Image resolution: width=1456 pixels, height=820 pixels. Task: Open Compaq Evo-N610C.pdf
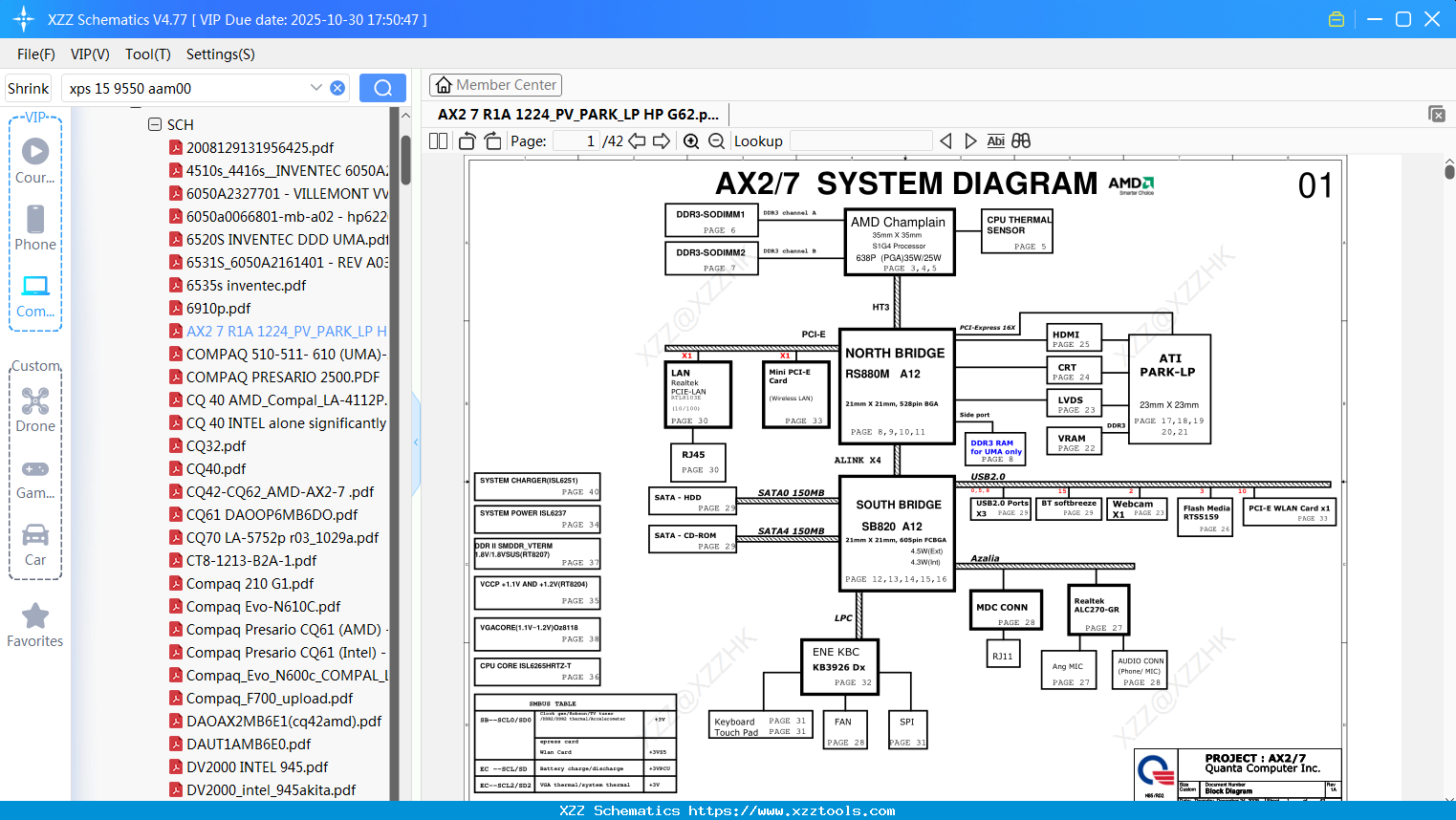[263, 606]
